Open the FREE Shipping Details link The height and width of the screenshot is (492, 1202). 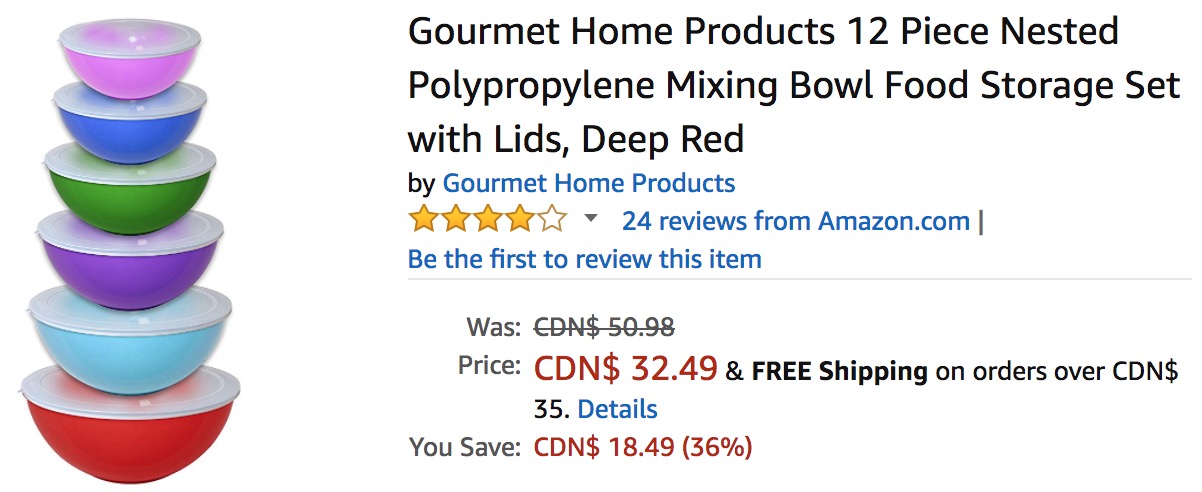tap(617, 409)
